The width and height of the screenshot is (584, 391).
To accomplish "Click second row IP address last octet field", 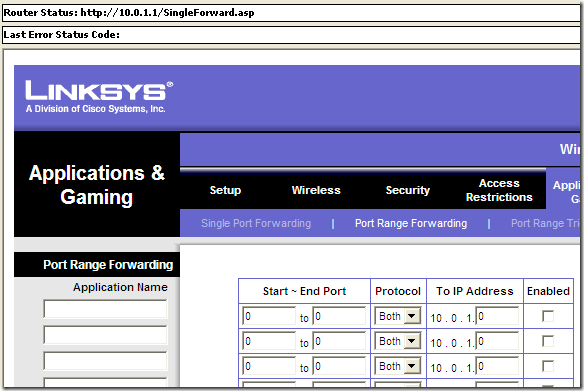I will pos(497,341).
